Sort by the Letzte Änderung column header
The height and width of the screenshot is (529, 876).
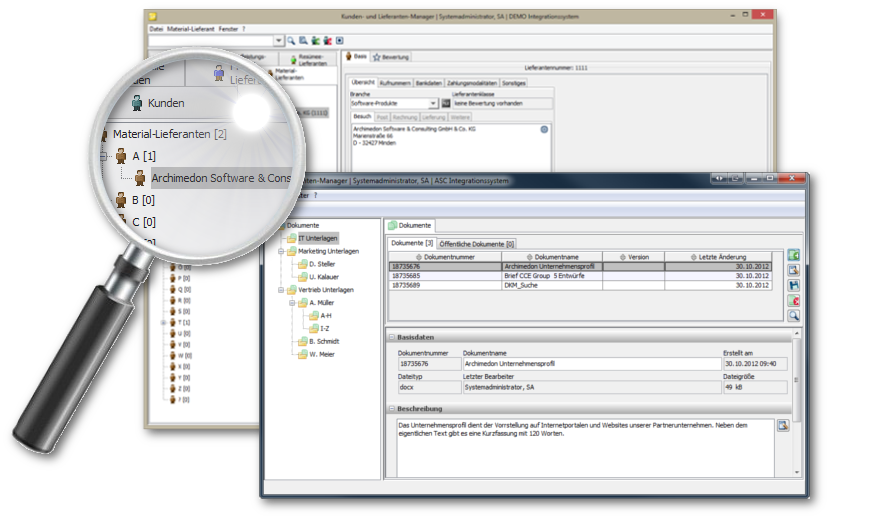point(718,258)
